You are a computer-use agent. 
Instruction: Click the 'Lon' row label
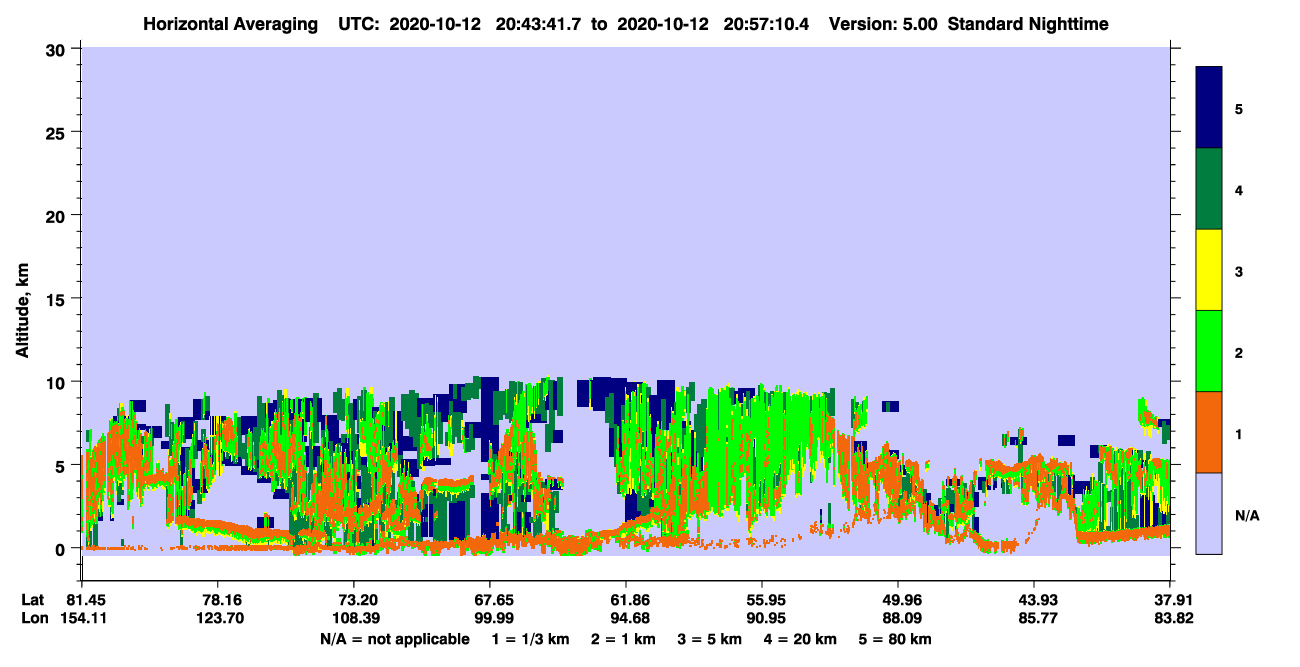[33, 619]
